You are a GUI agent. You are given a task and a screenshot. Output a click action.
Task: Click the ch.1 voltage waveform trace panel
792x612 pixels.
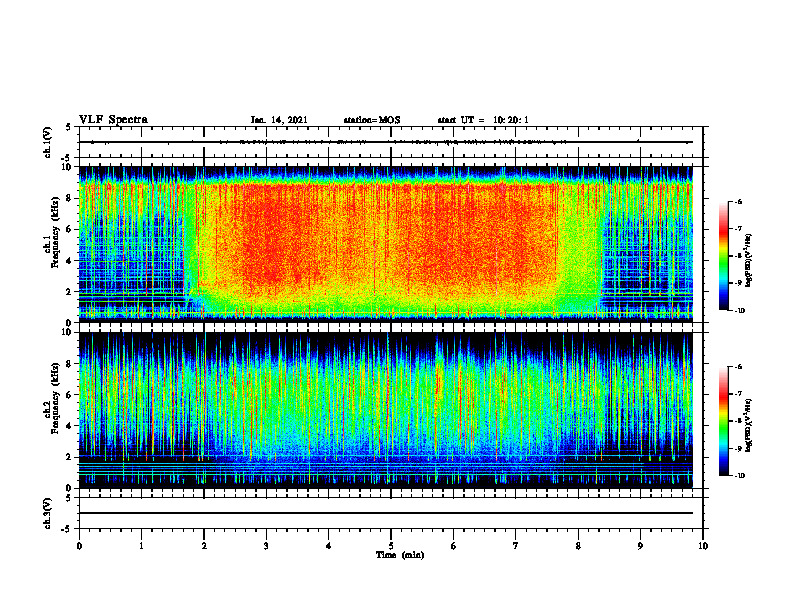coord(391,142)
